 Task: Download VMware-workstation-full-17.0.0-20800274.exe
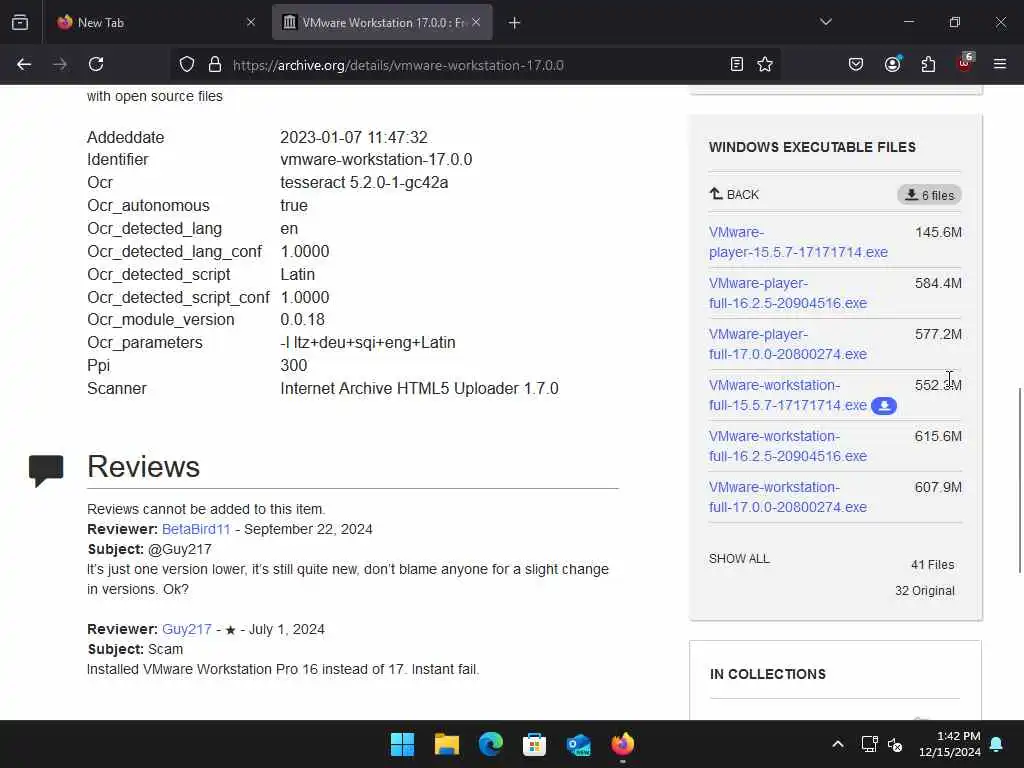coord(788,497)
